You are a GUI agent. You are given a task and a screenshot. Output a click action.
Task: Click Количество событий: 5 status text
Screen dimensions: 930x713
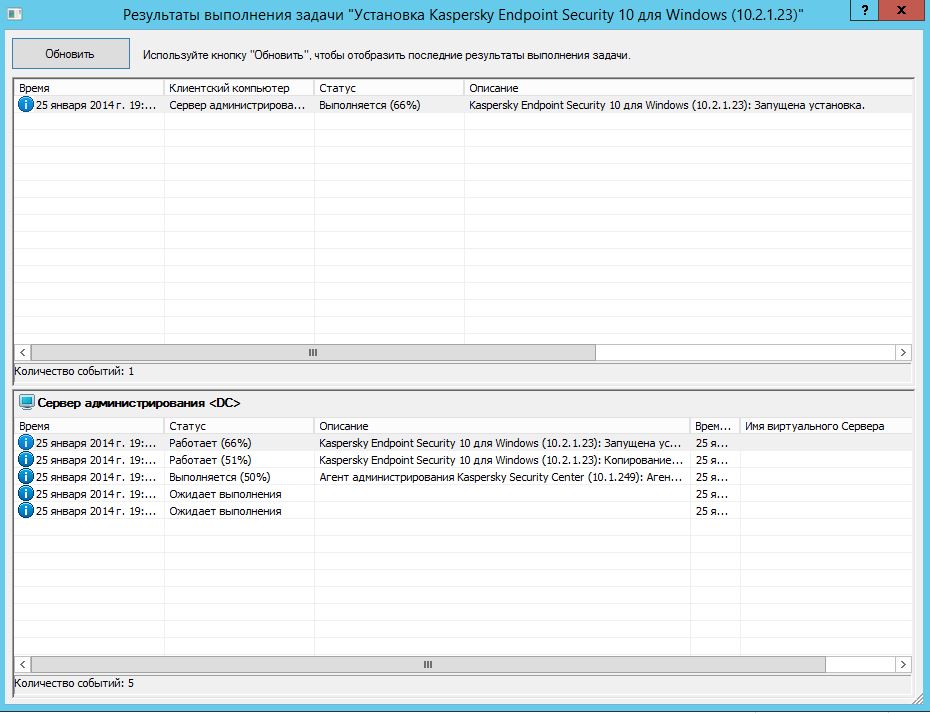pyautogui.click(x=74, y=683)
